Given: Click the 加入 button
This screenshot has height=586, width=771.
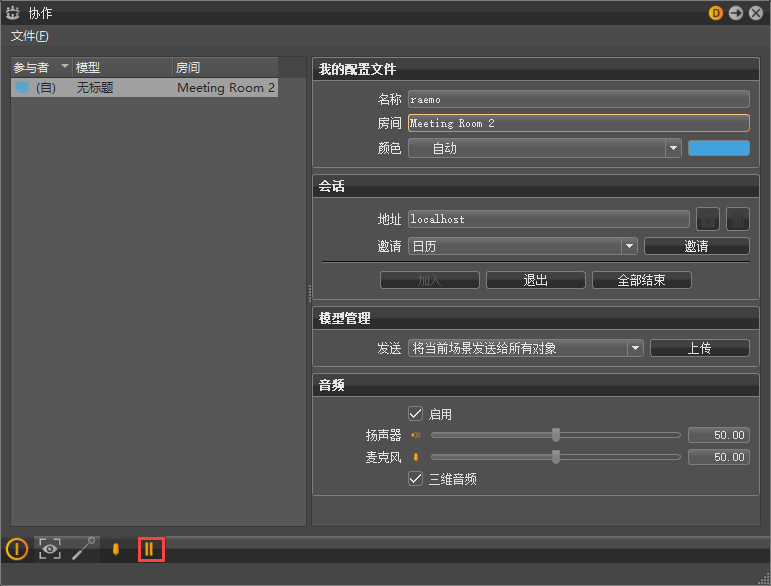Looking at the screenshot, I should click(x=430, y=280).
